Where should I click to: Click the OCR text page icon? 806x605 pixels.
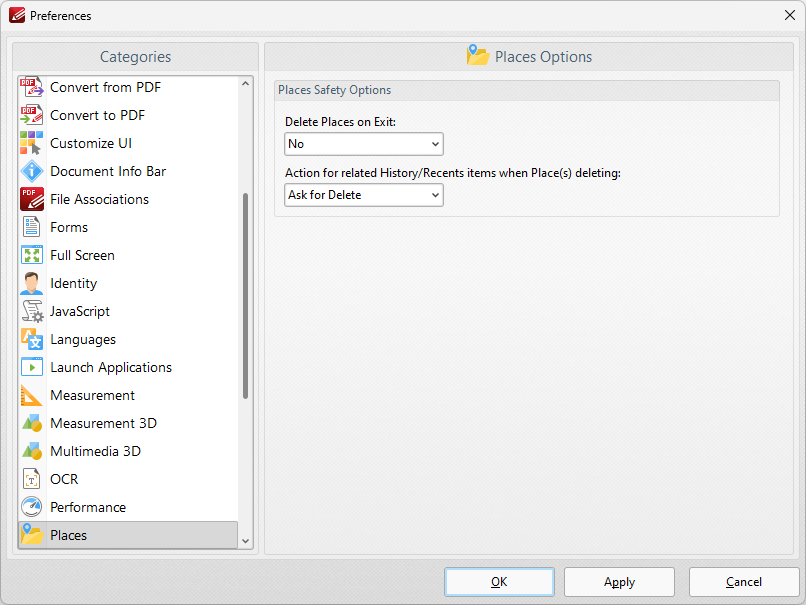(x=32, y=479)
